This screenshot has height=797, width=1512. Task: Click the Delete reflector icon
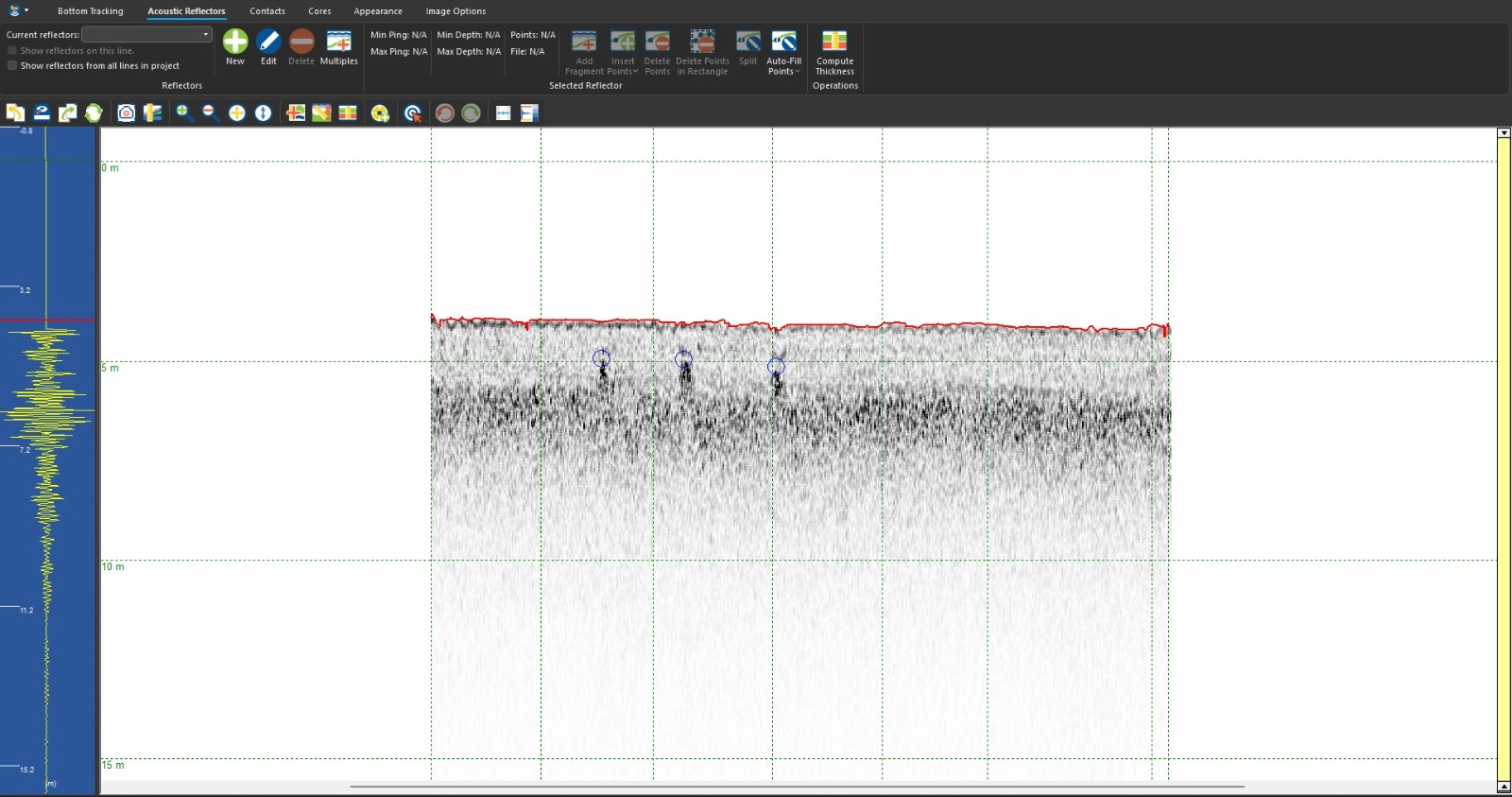(x=301, y=41)
